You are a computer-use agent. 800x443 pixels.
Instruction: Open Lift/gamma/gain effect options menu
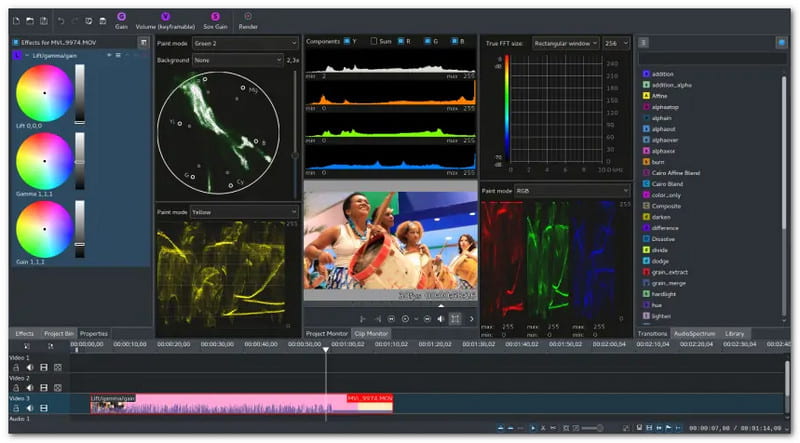click(x=118, y=55)
